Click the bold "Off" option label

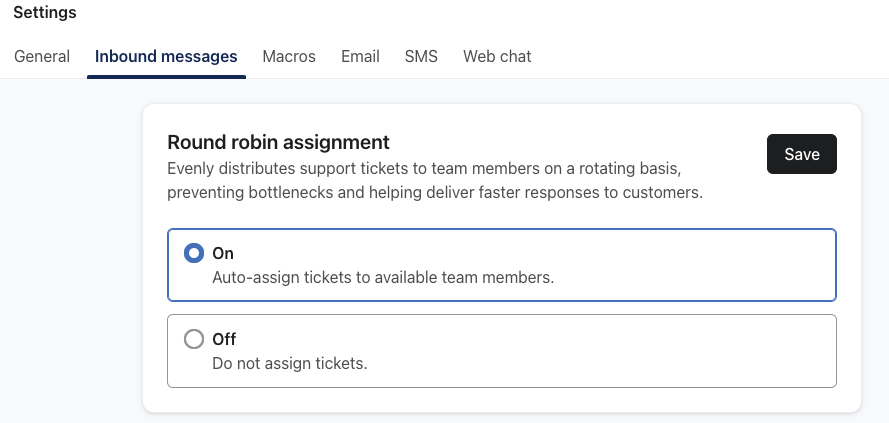click(224, 340)
